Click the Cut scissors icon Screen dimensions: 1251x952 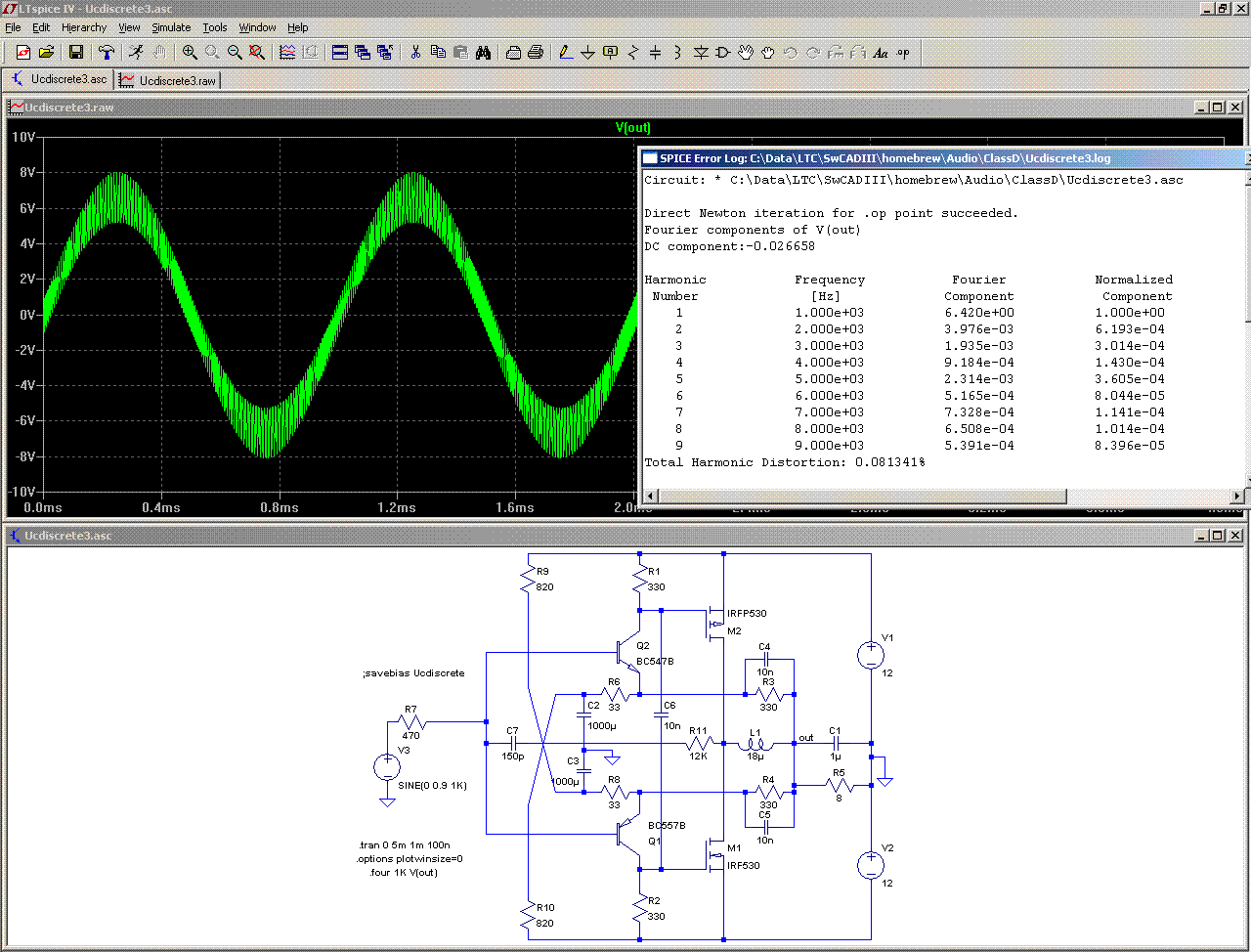[x=415, y=53]
